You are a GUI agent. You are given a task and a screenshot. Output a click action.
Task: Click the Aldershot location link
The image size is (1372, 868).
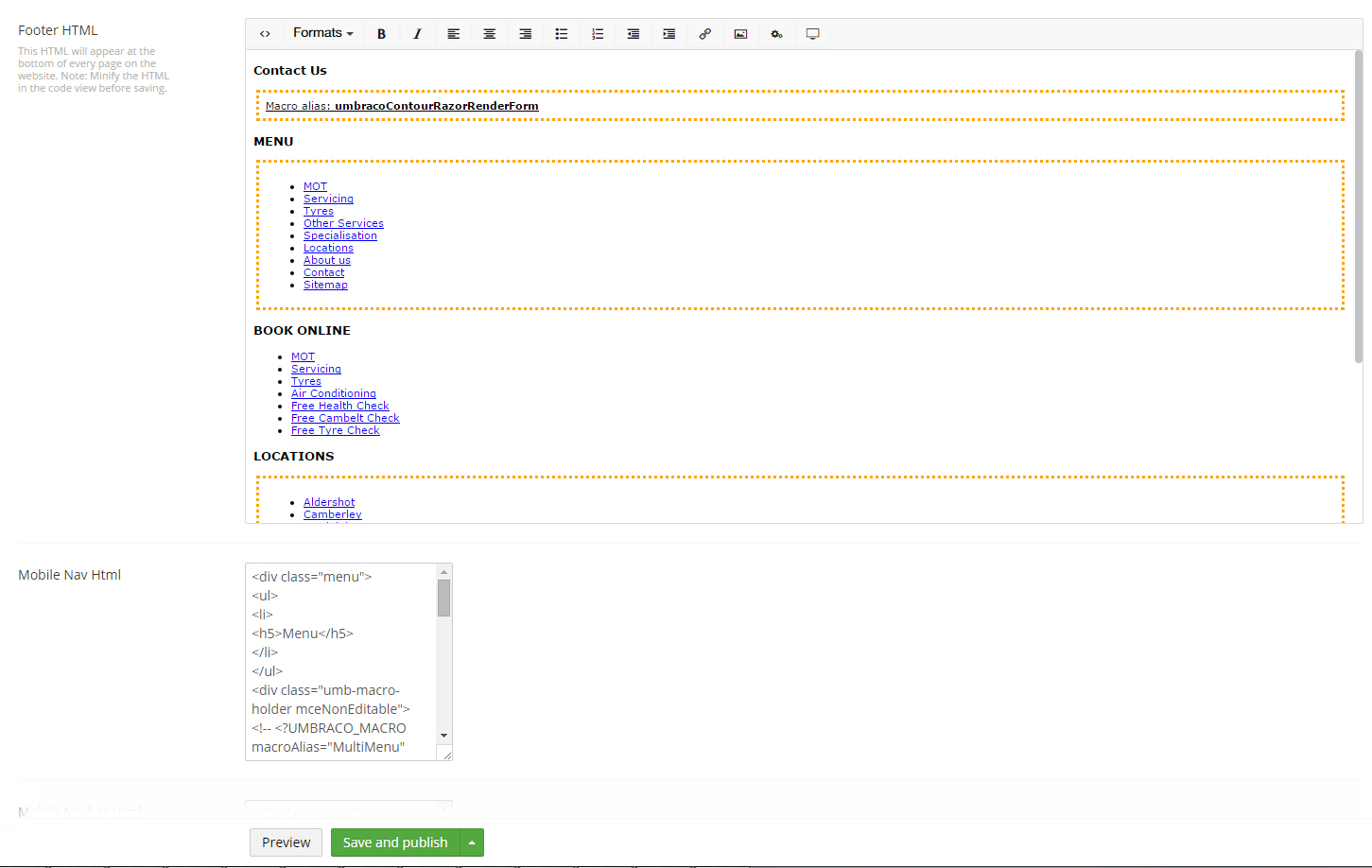click(x=329, y=503)
